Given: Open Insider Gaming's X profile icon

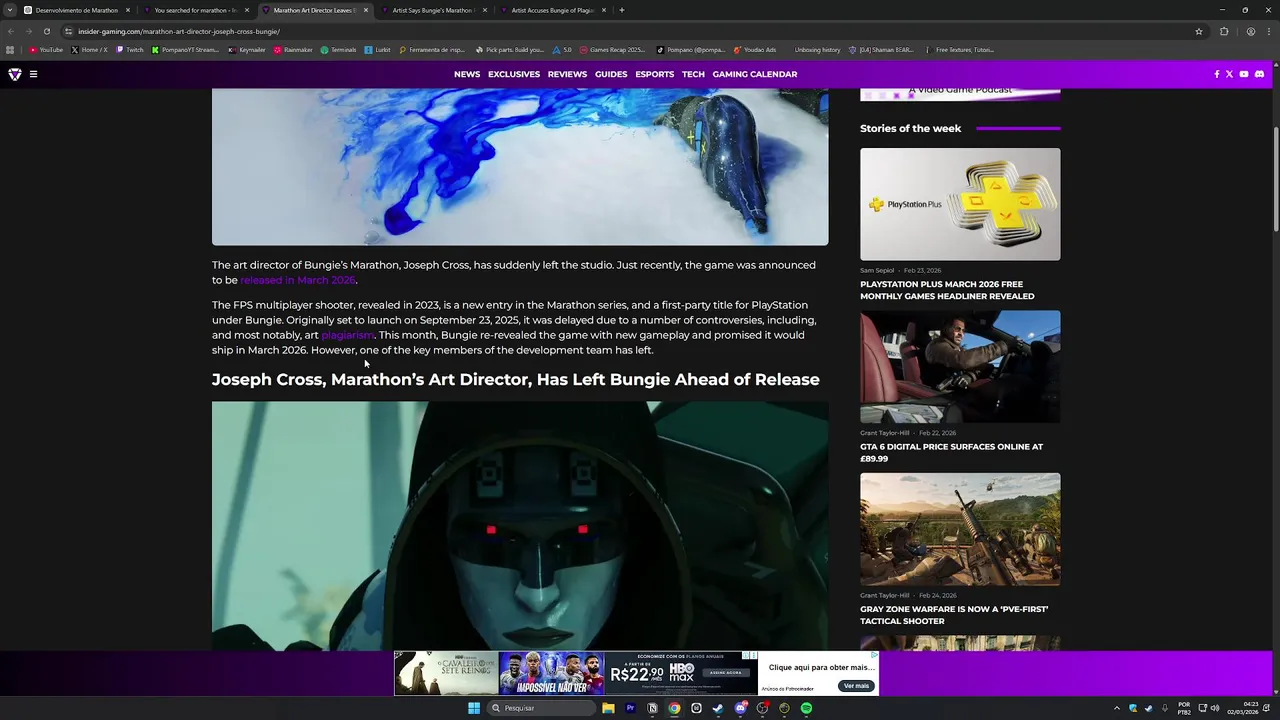Looking at the screenshot, I should coord(1229,74).
